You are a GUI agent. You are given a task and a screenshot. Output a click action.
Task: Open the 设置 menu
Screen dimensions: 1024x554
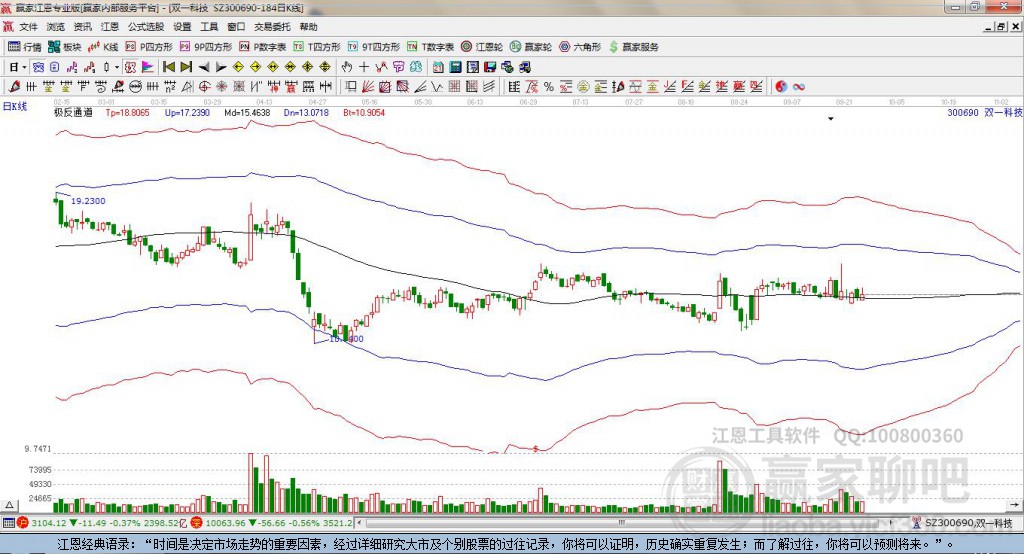(x=182, y=27)
